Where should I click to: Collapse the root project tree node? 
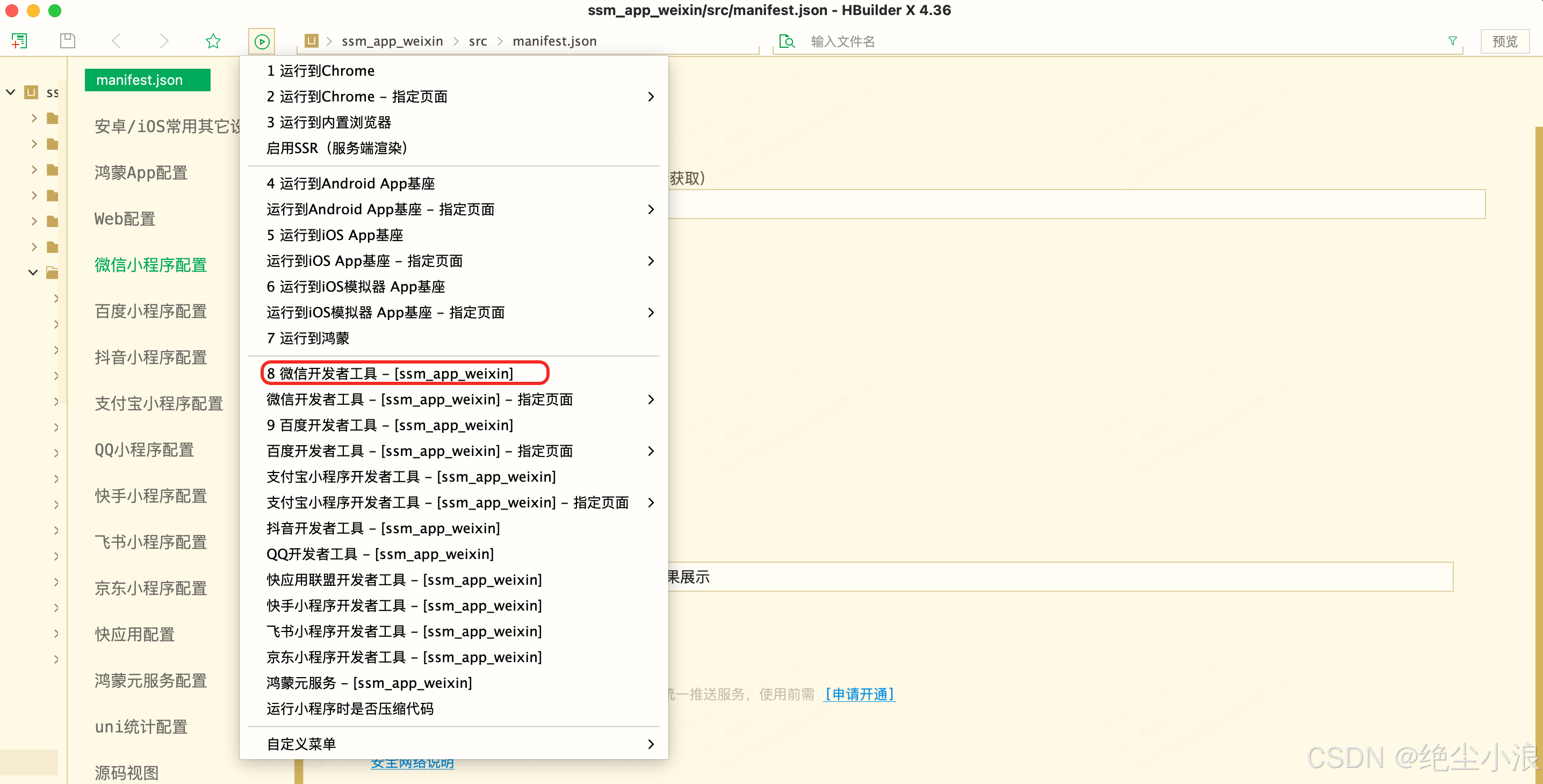click(x=10, y=92)
